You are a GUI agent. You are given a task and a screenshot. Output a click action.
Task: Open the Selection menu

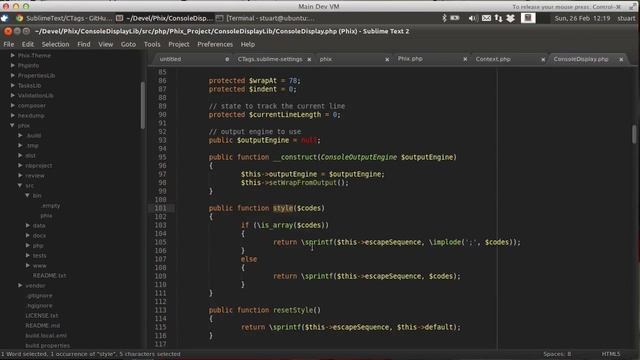click(56, 44)
